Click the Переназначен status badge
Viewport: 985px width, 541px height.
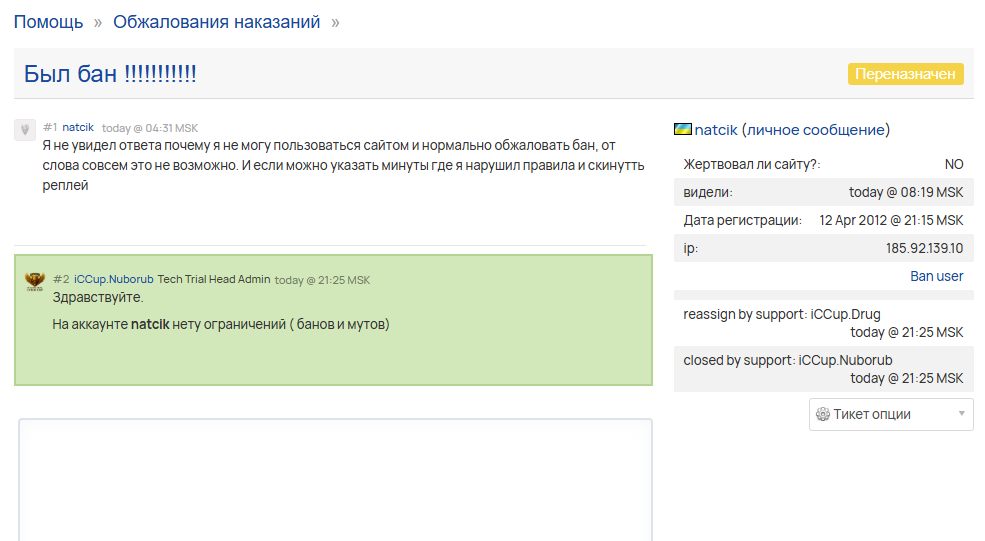(905, 74)
